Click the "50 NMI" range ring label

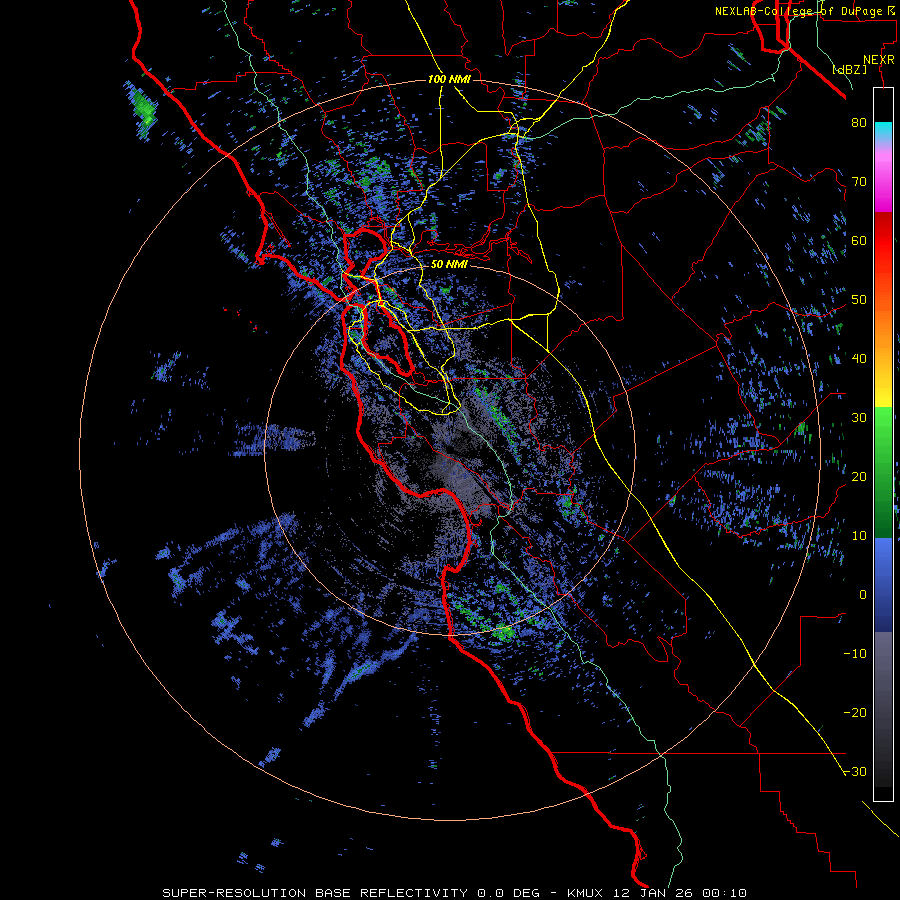pos(449,264)
